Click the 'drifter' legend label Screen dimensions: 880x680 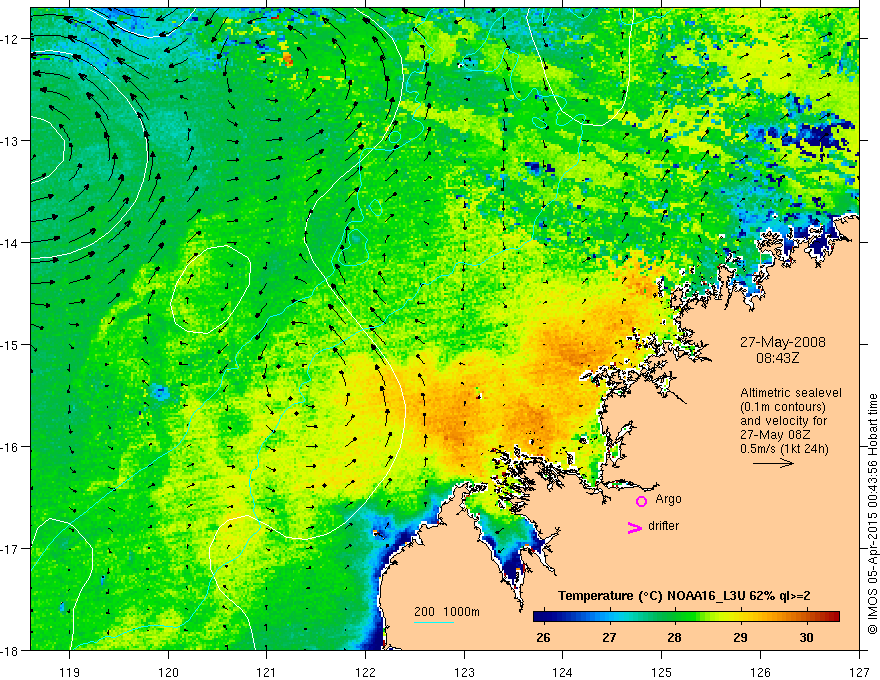click(663, 526)
